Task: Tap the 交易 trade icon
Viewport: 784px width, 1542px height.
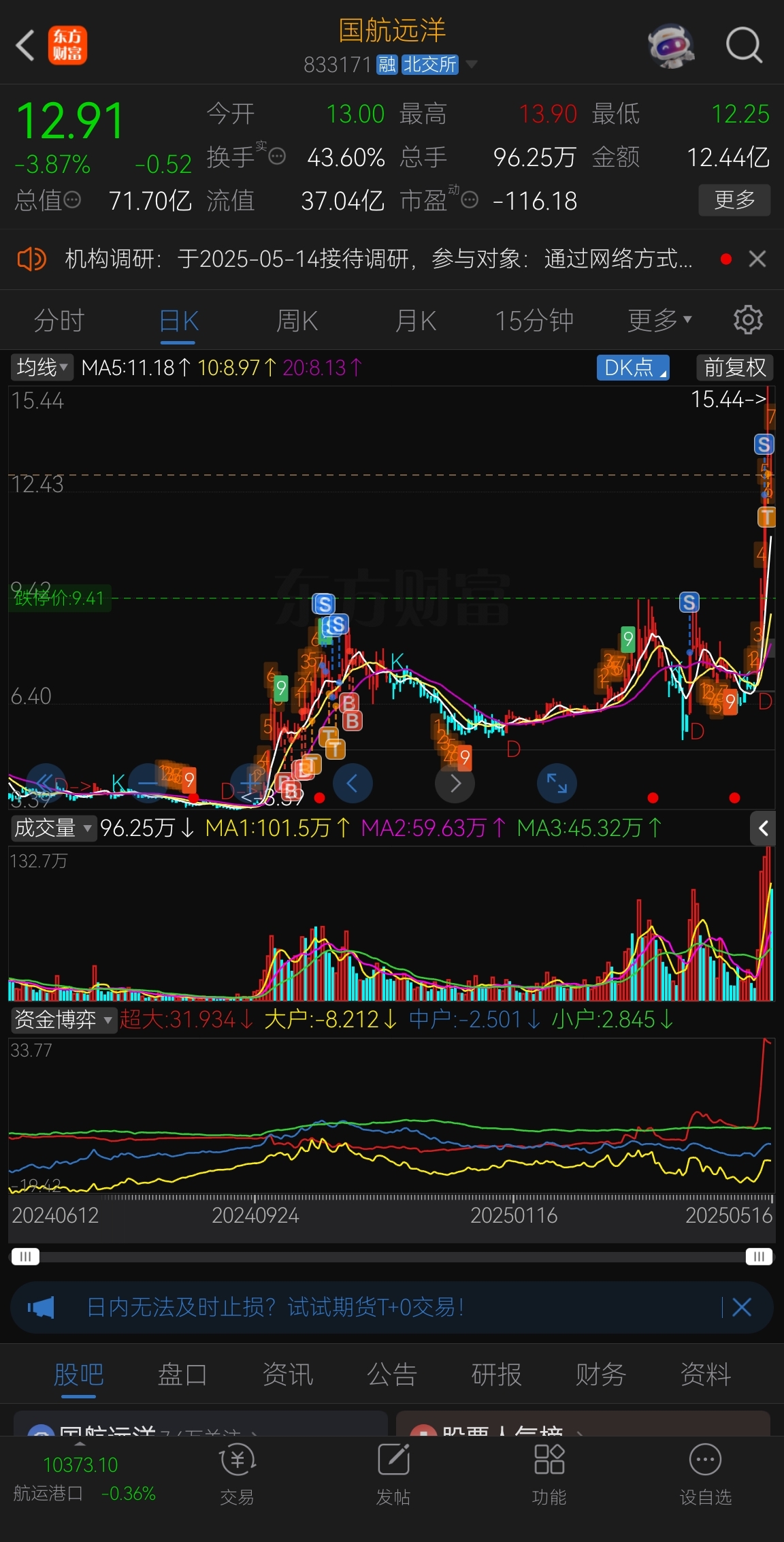Action: pos(237,1475)
